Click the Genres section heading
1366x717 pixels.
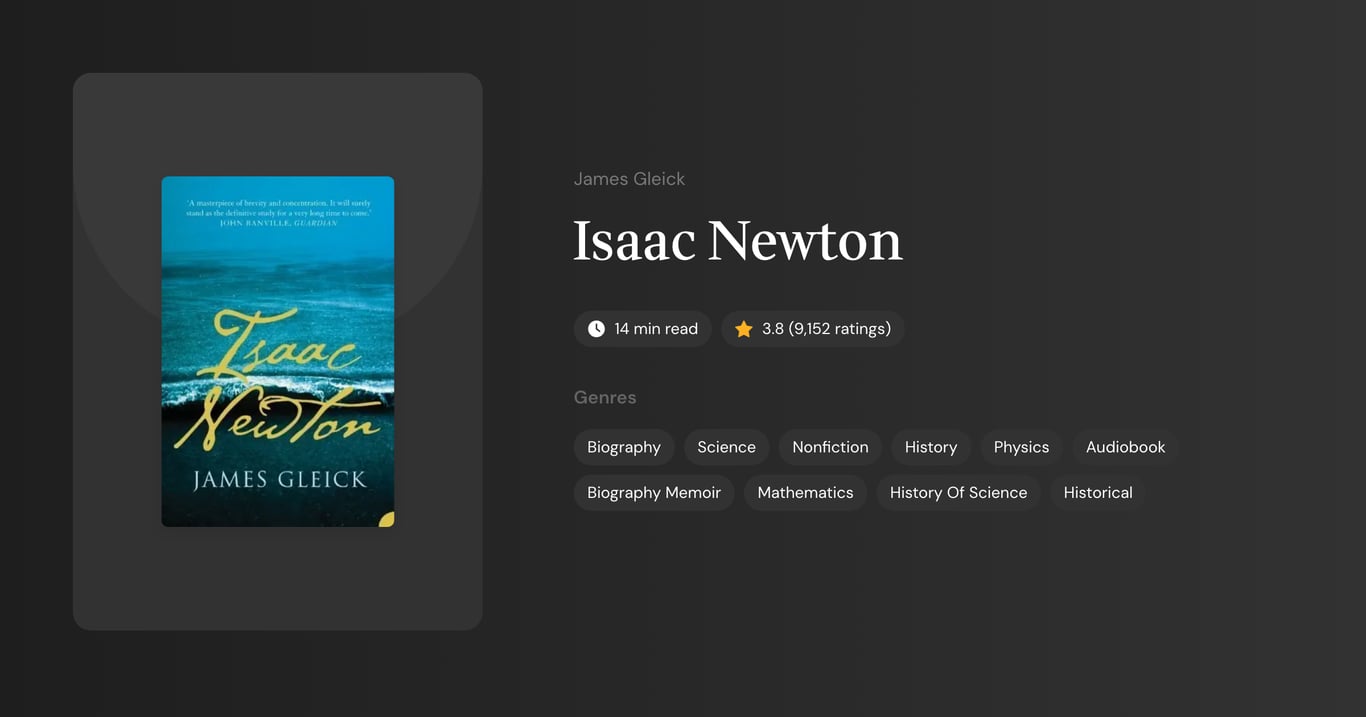pos(605,397)
